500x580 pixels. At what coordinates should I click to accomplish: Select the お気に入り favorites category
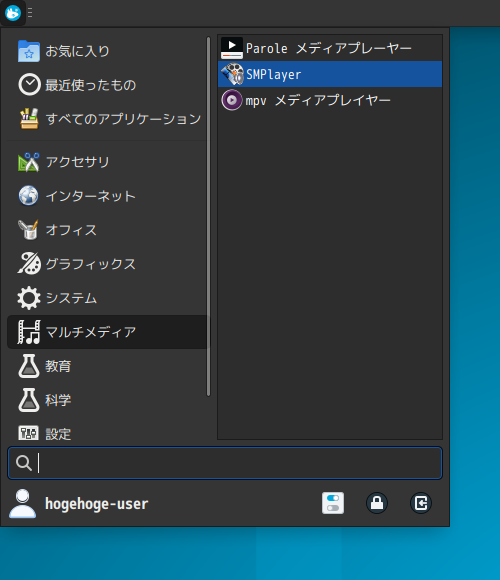[107, 51]
